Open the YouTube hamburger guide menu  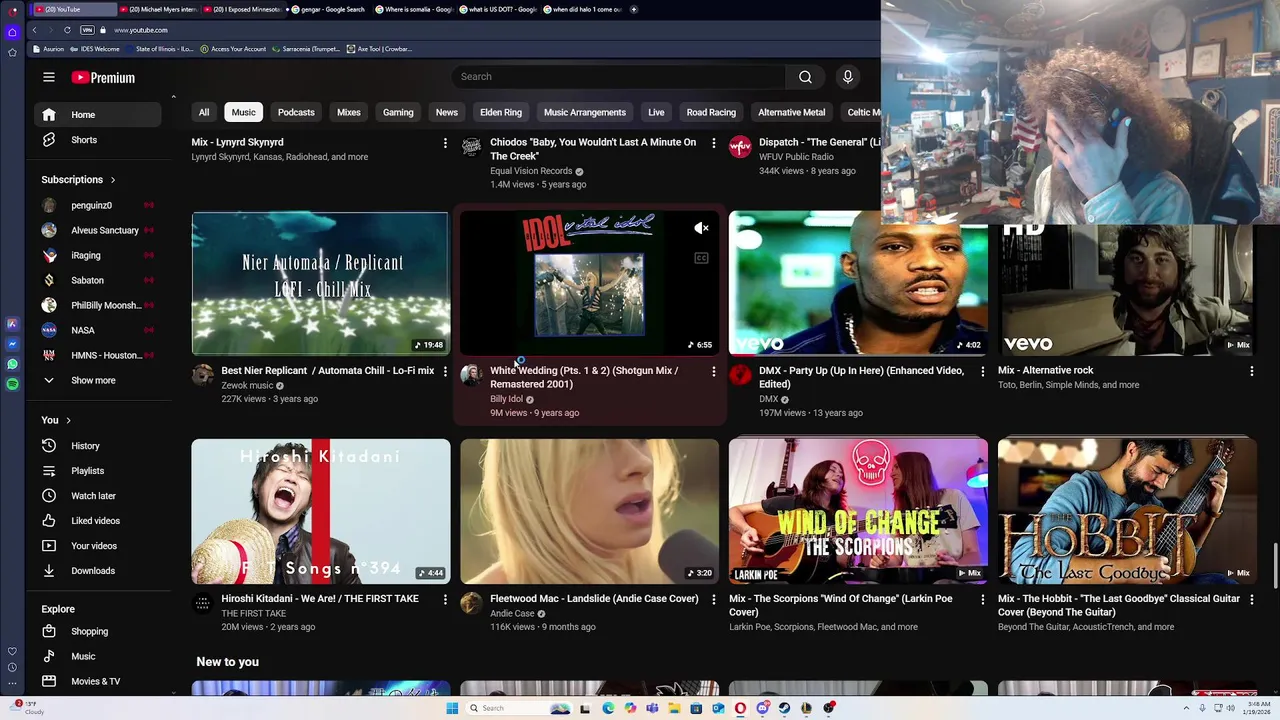coord(48,77)
